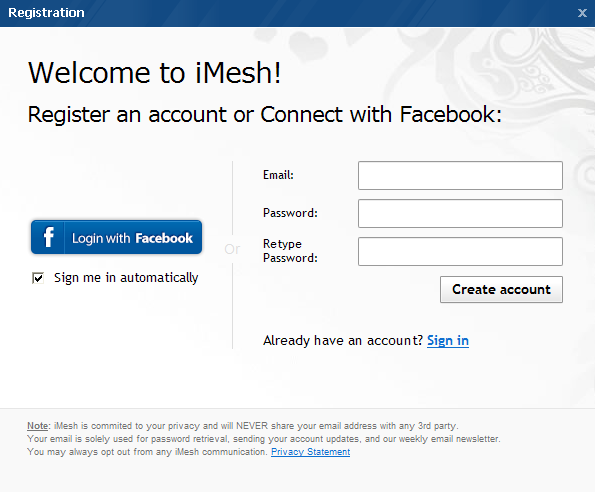Uncheck the 'Sign me in automatically' checkbox
Image resolution: width=595 pixels, height=492 pixels.
click(38, 278)
